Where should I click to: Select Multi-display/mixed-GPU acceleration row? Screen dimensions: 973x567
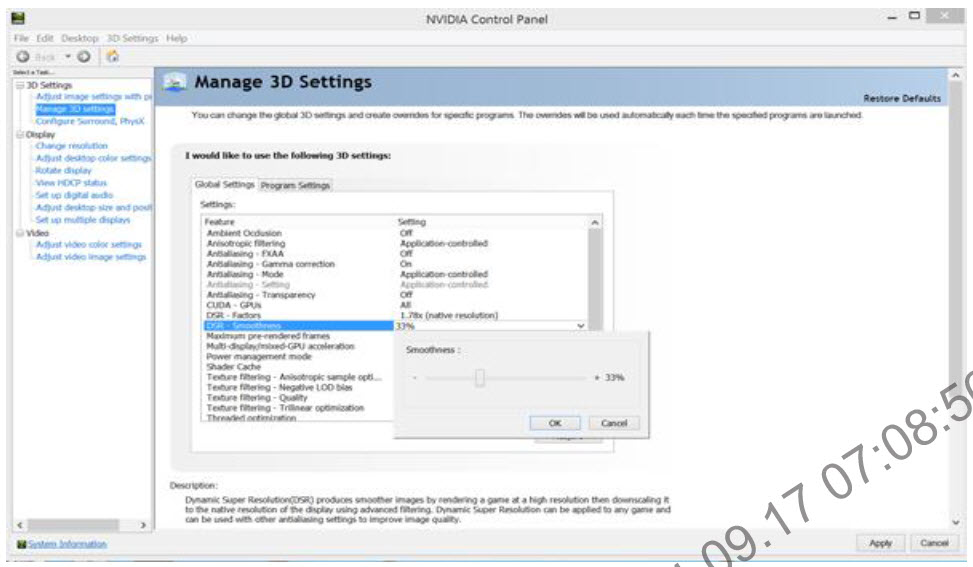click(x=298, y=346)
